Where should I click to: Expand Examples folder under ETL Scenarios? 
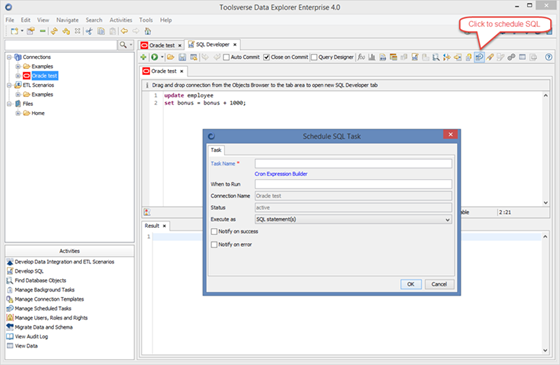click(x=18, y=94)
